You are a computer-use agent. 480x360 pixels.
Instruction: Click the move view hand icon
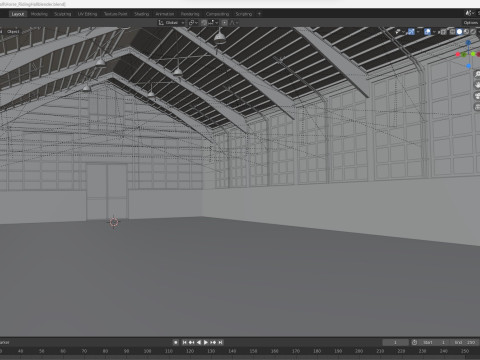pyautogui.click(x=477, y=85)
